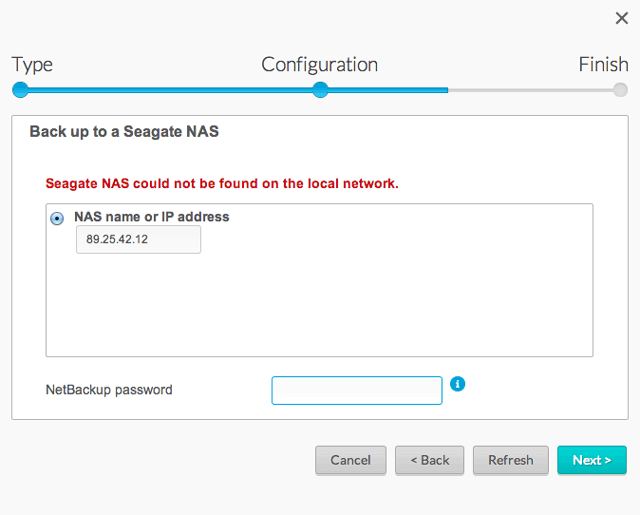Click the Type step circle marker
Screen dimensions: 640x515
pyautogui.click(x=20, y=90)
